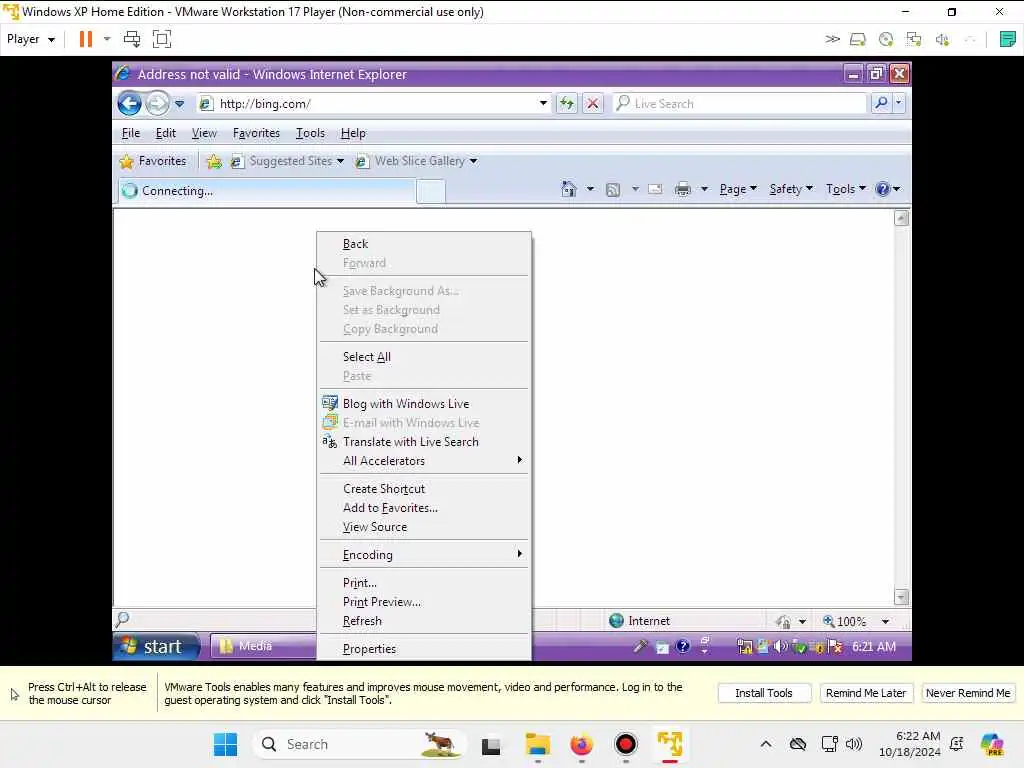The width and height of the screenshot is (1024, 768).
Task: Open the Help menu
Action: [x=353, y=133]
